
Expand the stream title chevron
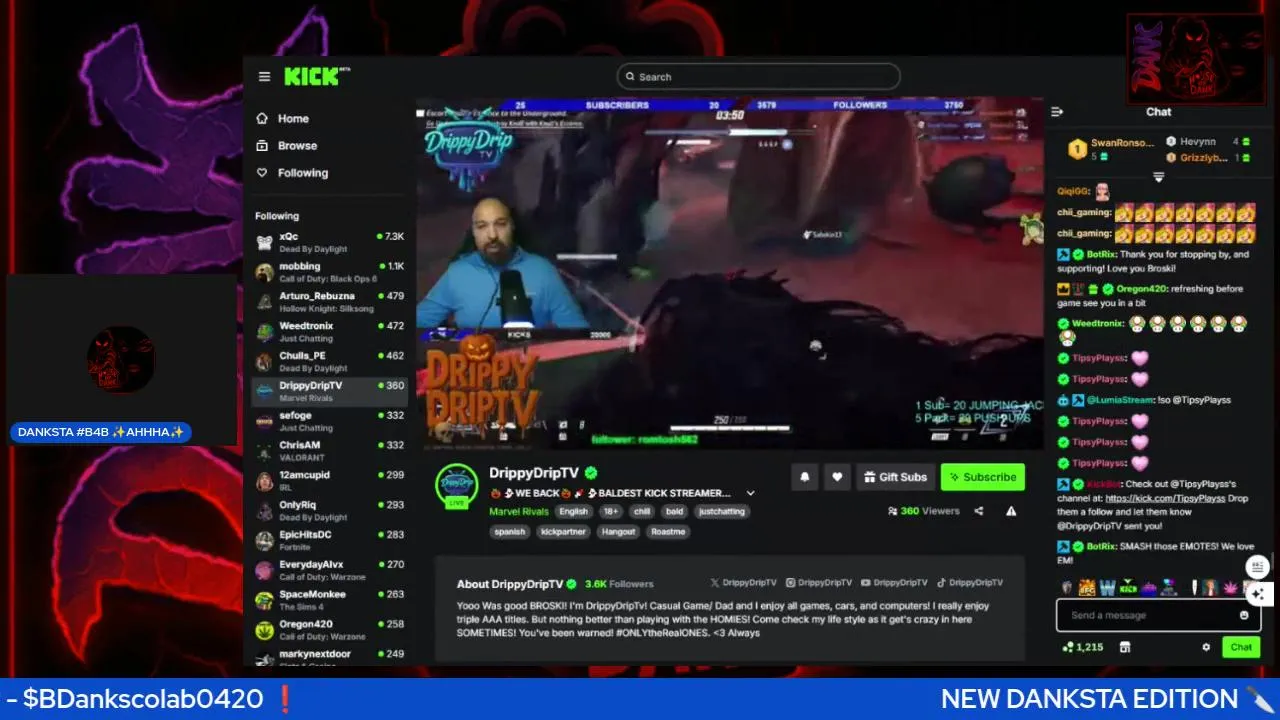click(x=750, y=493)
